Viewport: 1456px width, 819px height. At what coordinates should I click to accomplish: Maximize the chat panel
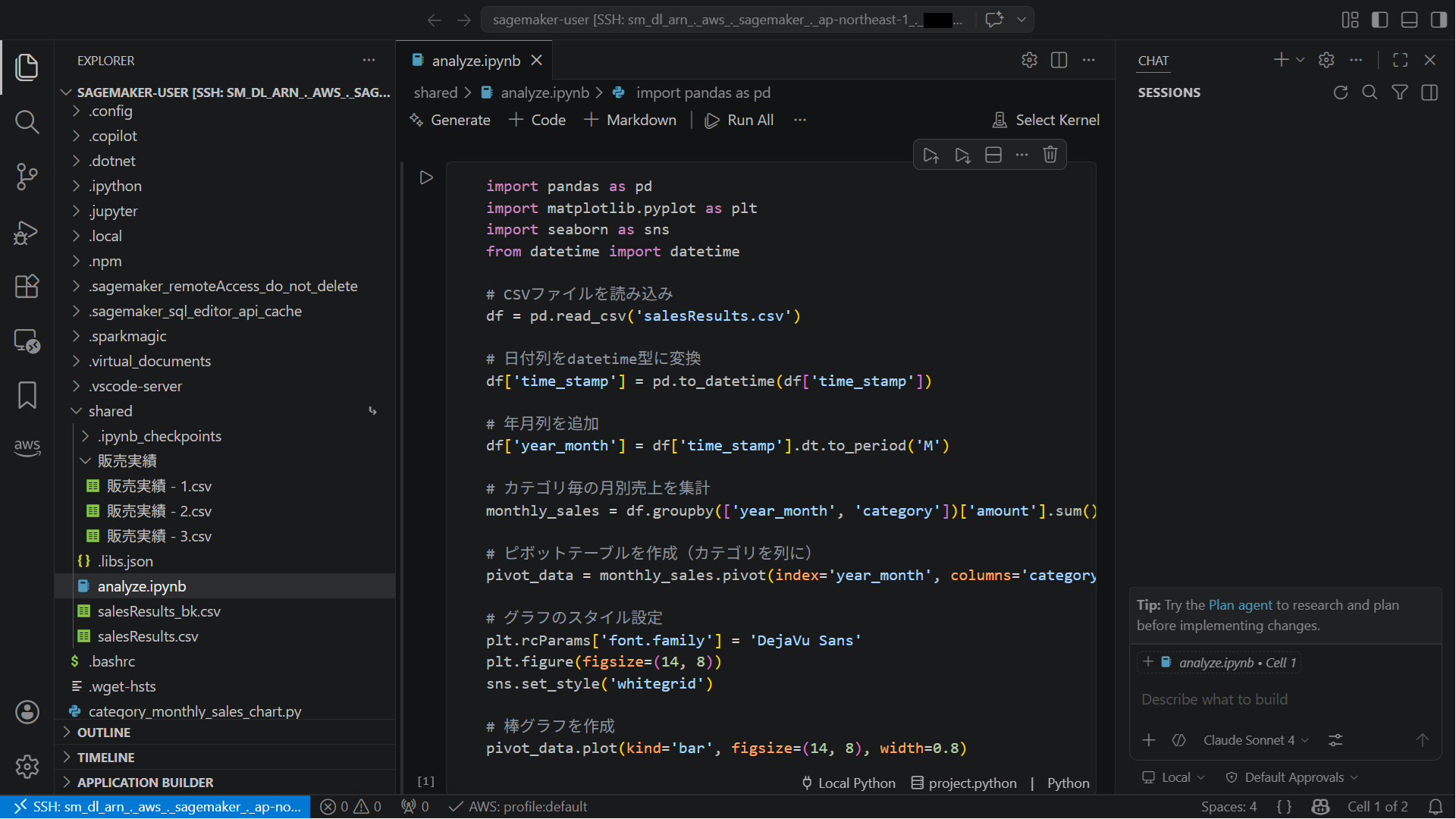point(1401,60)
